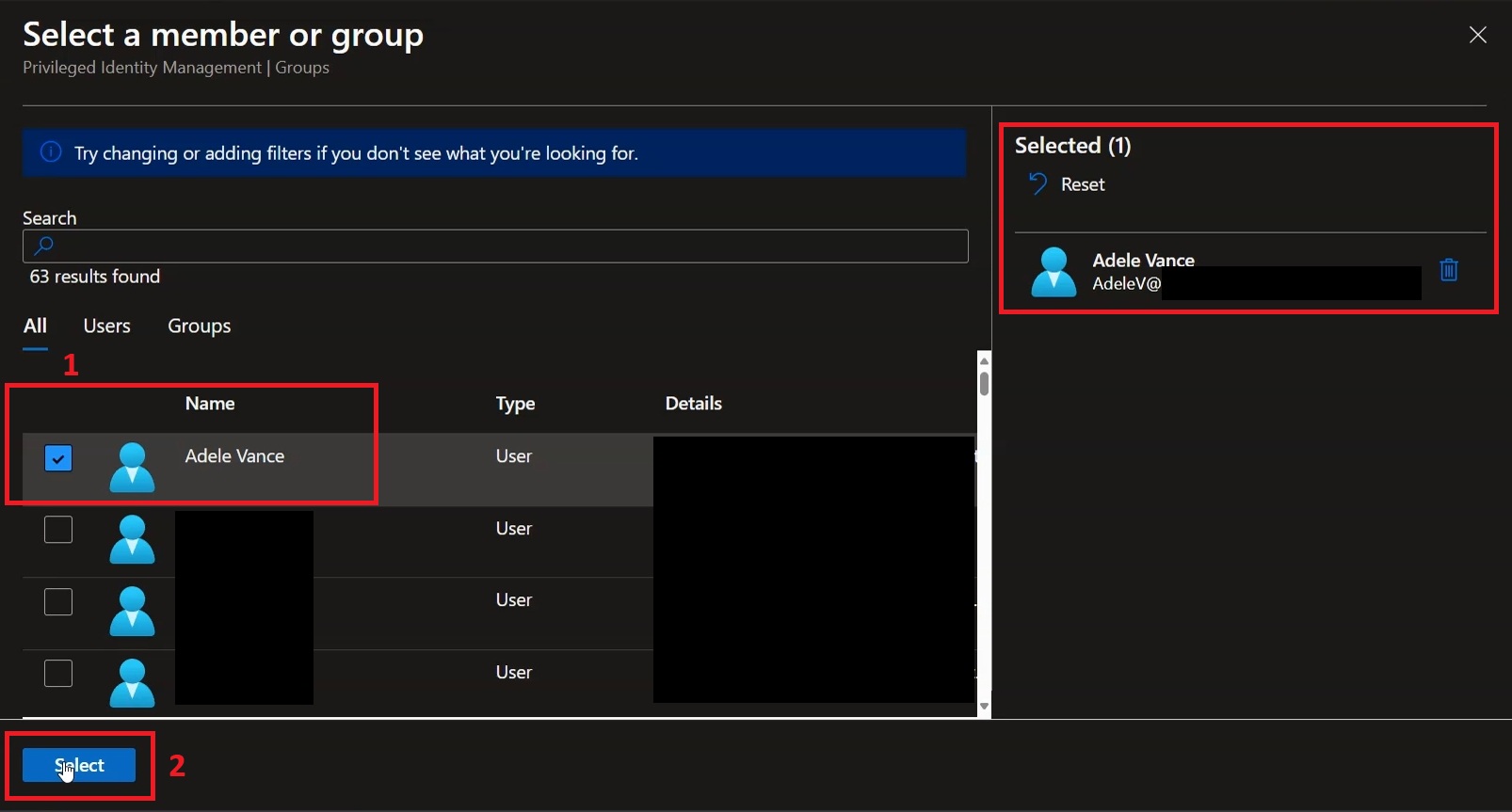Click the last visible user's avatar icon
1512x812 pixels.
132,683
